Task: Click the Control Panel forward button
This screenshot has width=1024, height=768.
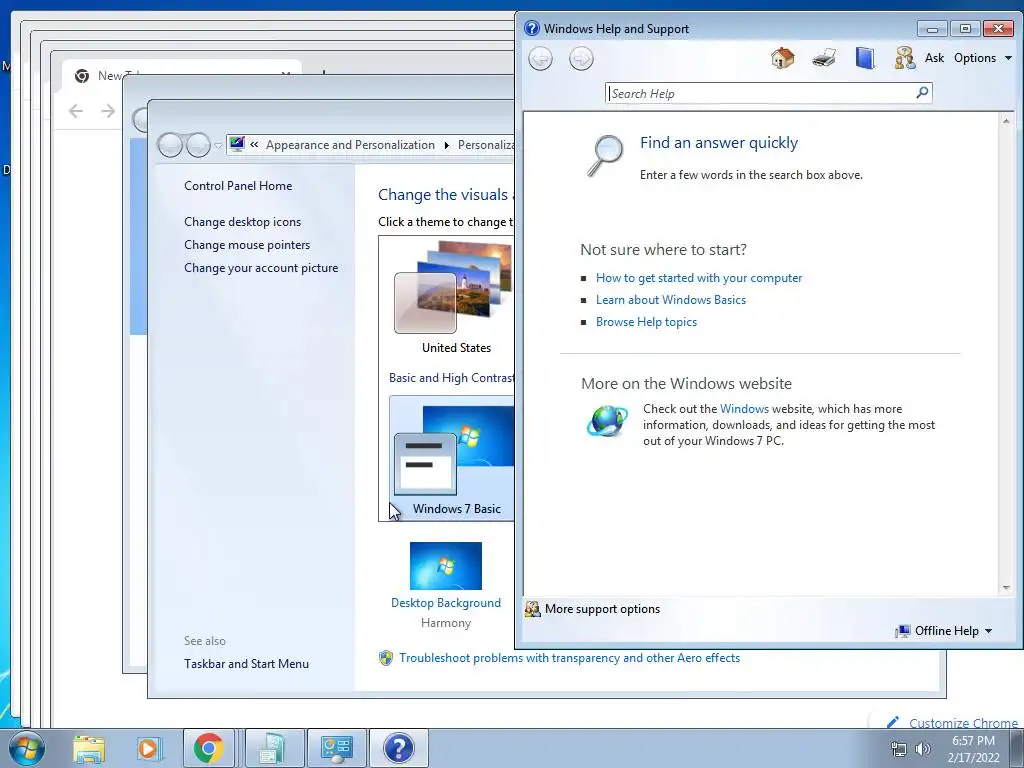Action: click(198, 145)
